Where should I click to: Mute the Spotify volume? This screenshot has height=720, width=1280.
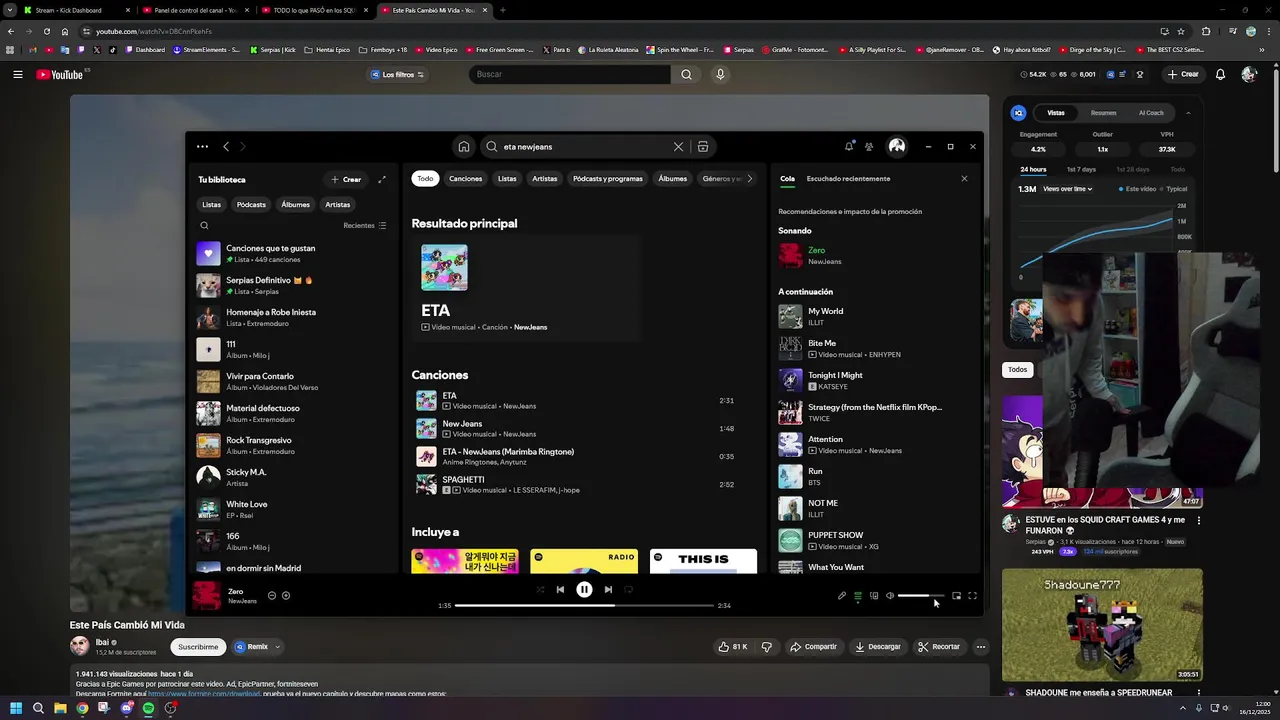(890, 596)
